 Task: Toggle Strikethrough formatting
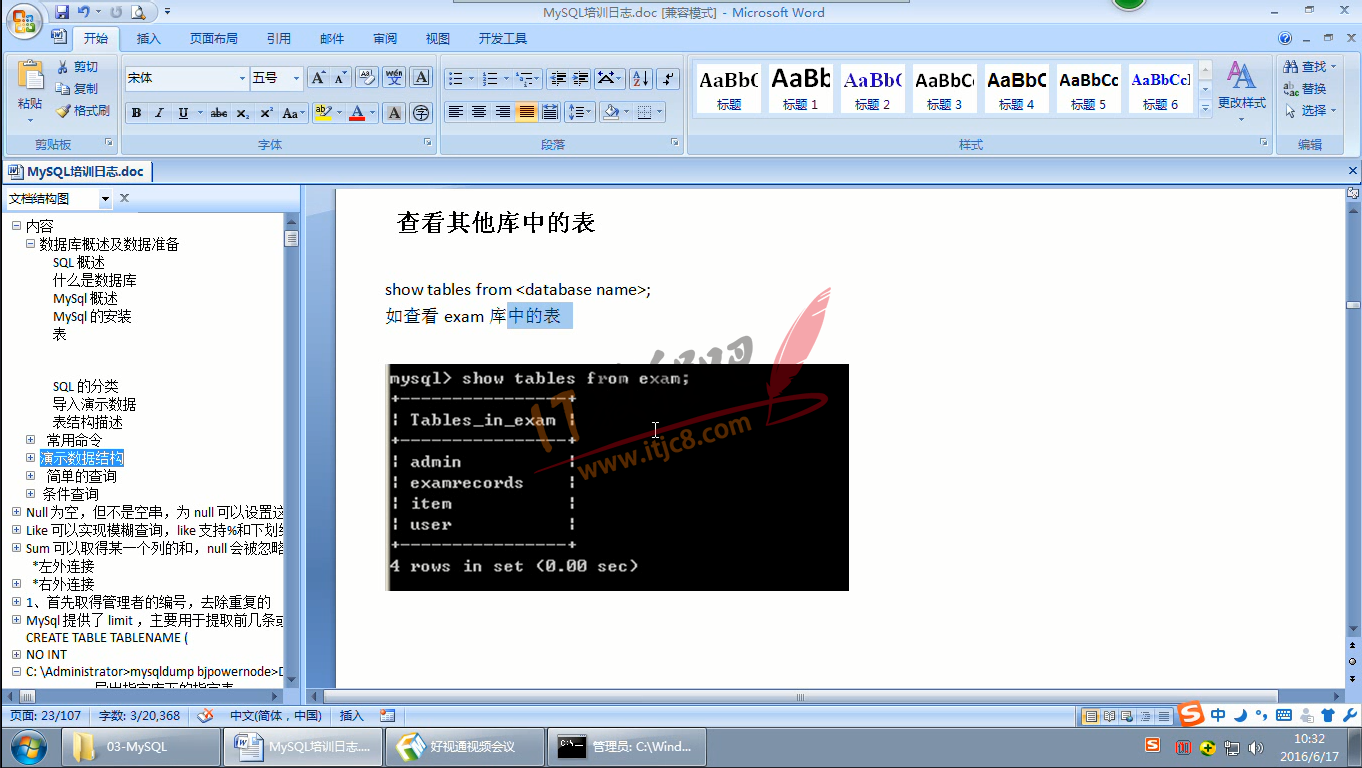point(219,113)
